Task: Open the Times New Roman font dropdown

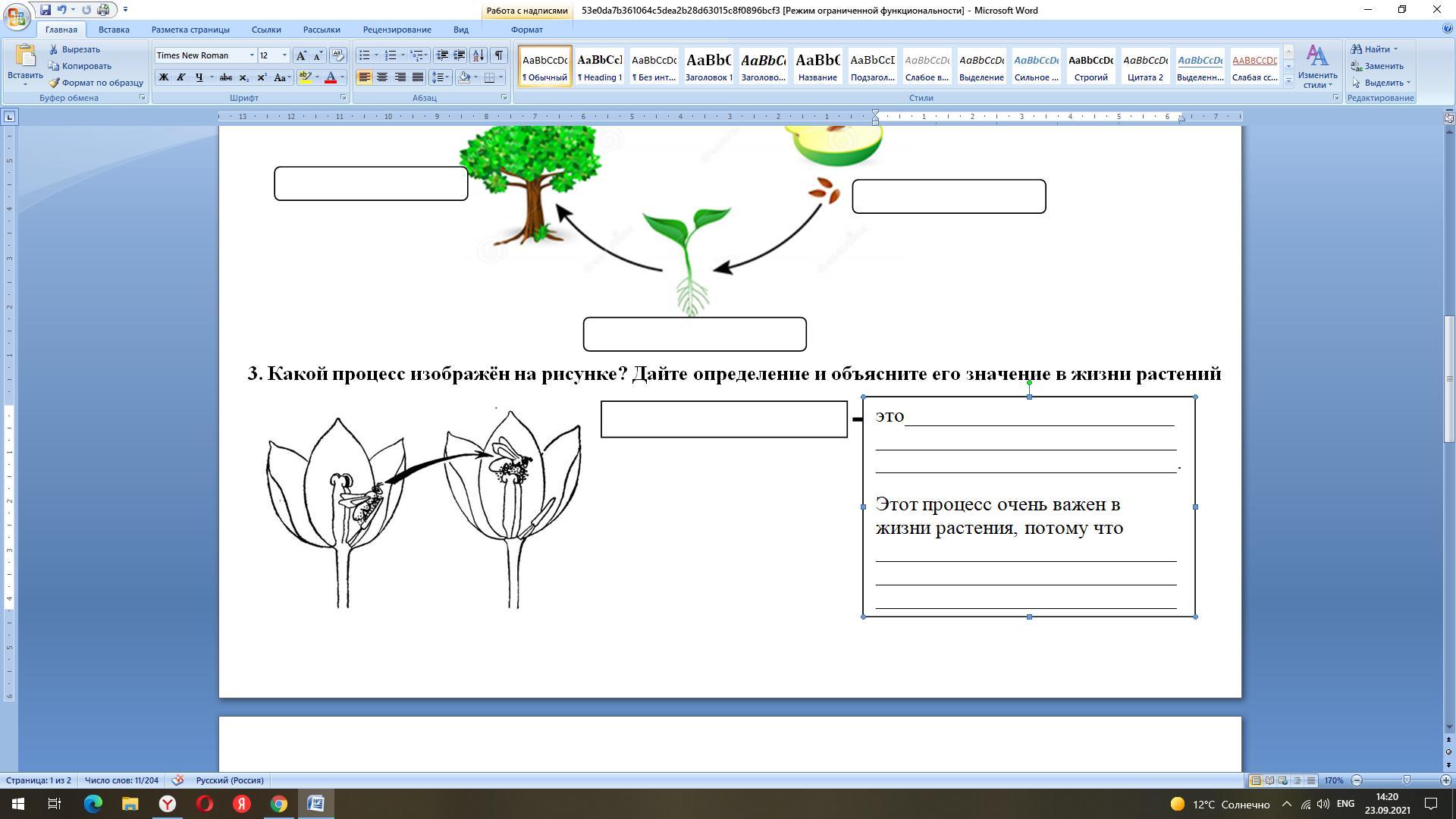Action: [252, 55]
